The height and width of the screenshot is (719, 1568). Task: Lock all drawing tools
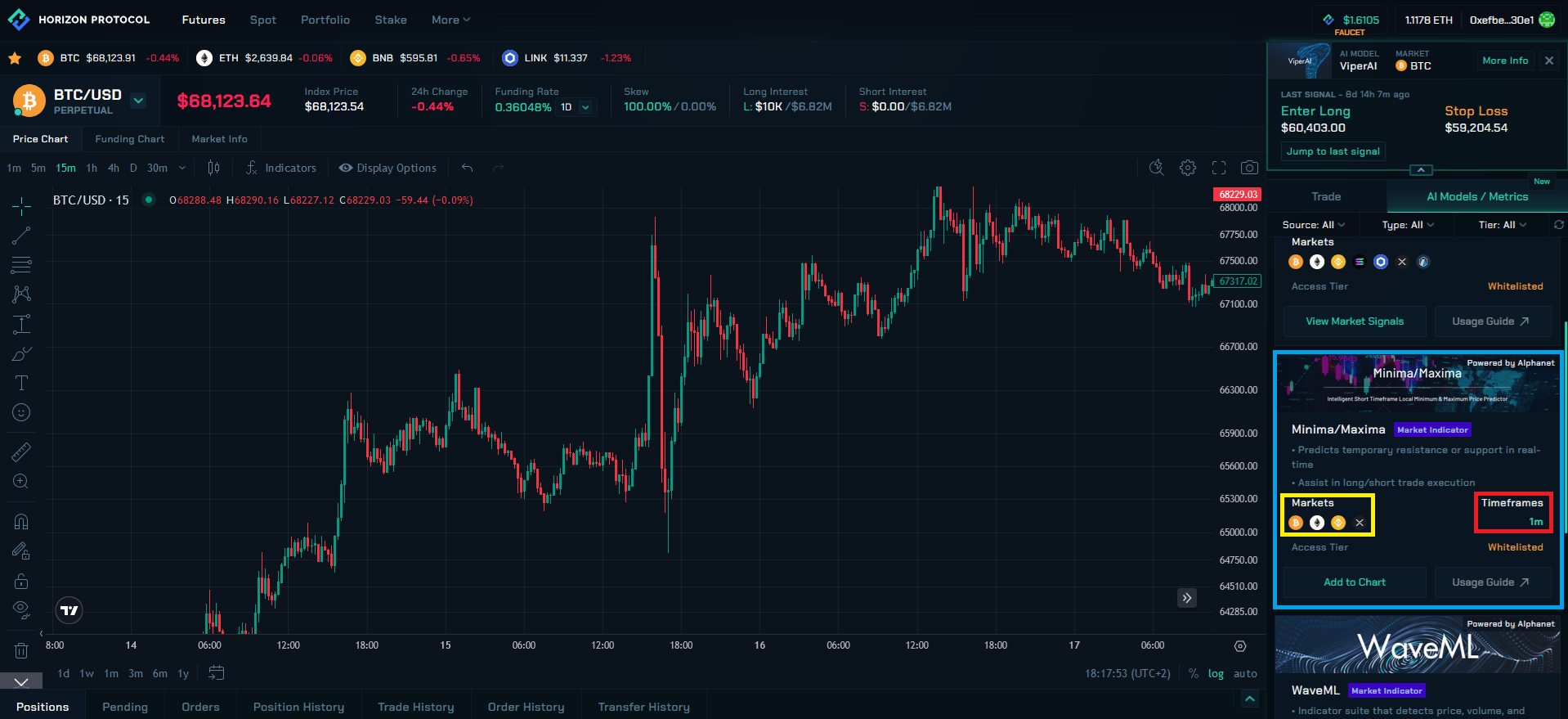pyautogui.click(x=21, y=581)
